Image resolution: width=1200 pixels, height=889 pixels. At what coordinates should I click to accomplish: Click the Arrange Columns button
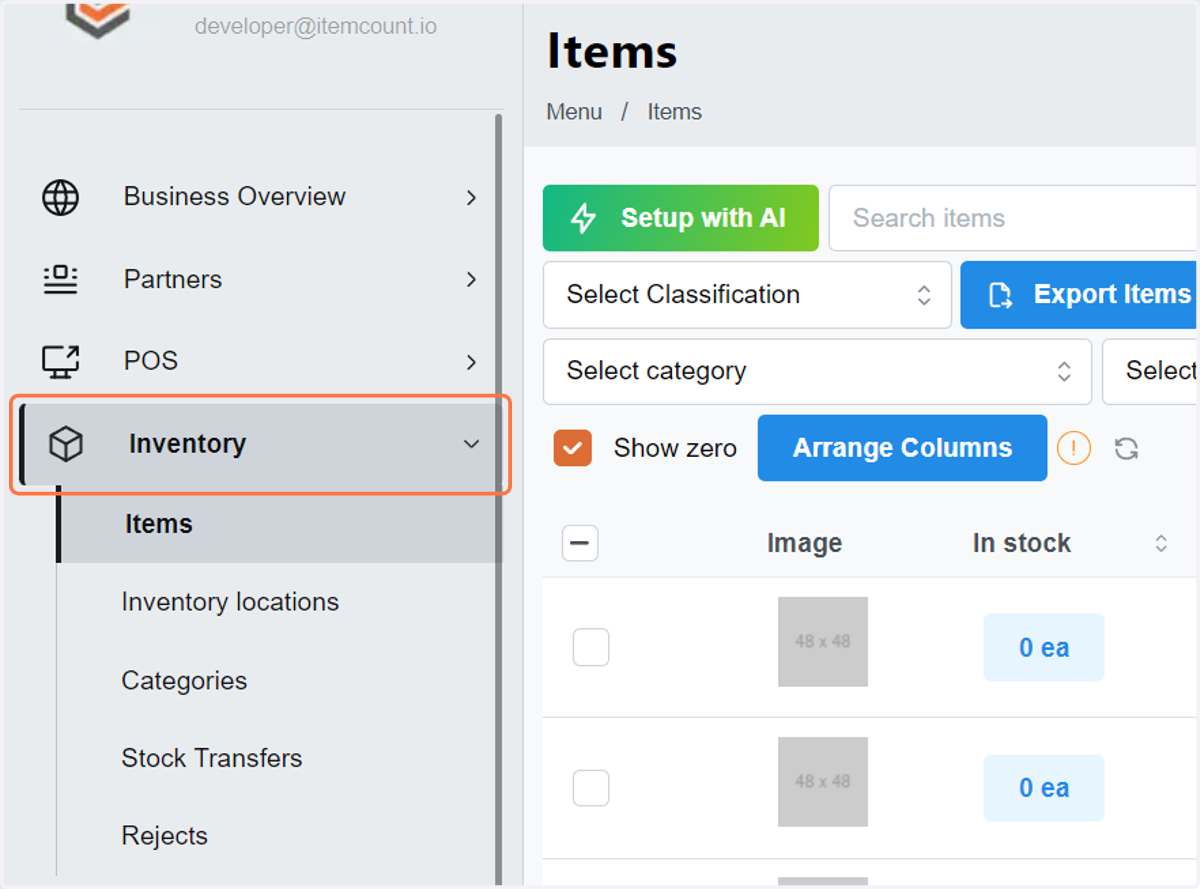click(x=902, y=448)
